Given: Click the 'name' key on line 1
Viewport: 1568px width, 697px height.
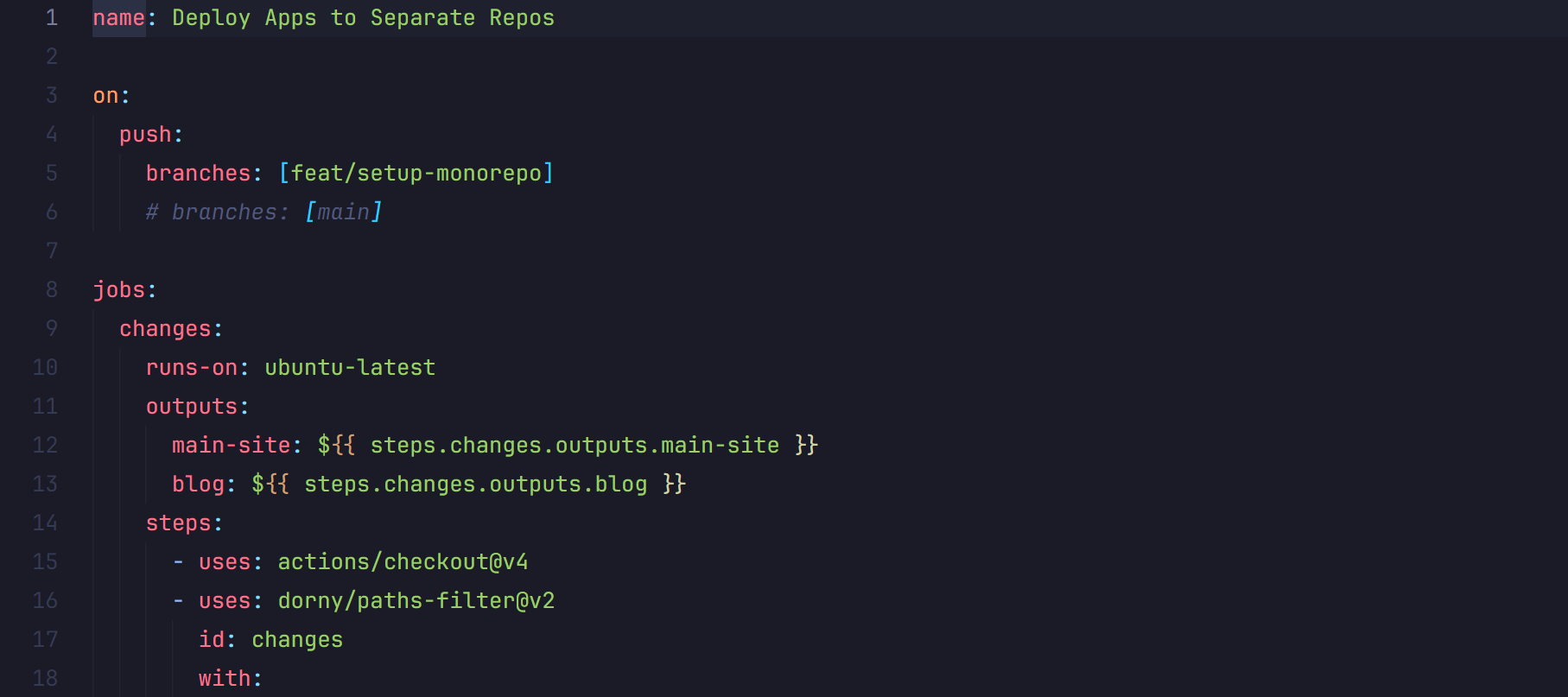Looking at the screenshot, I should pyautogui.click(x=118, y=18).
